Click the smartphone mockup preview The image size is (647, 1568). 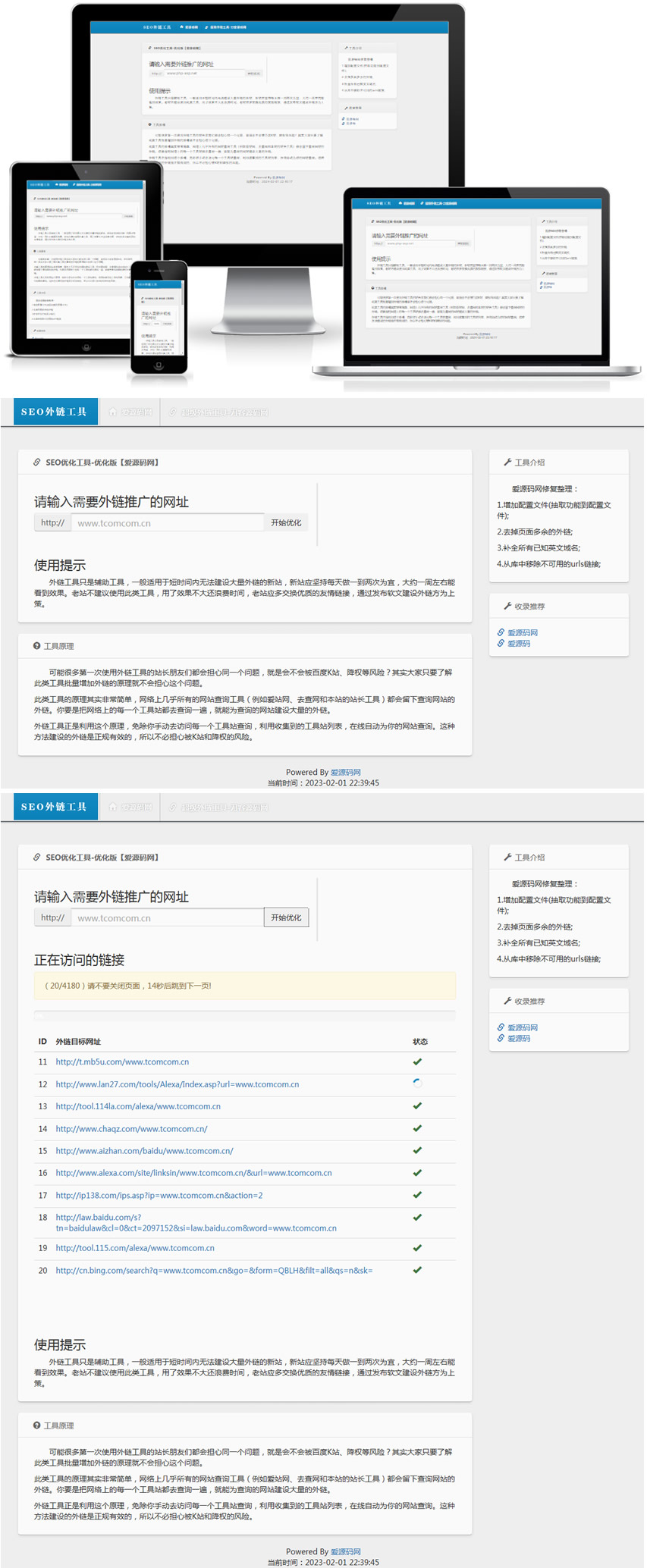pyautogui.click(x=159, y=318)
